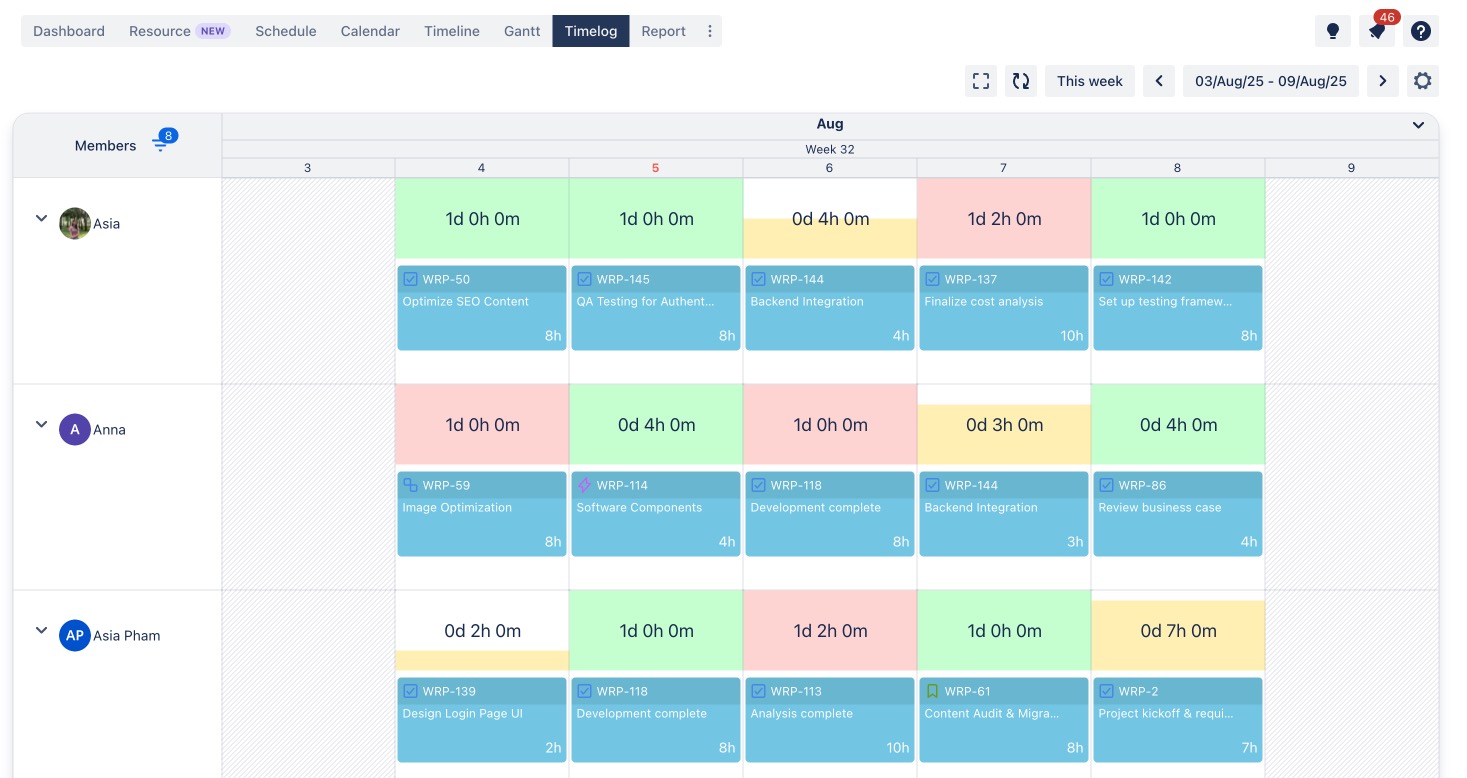Screen dimensions: 1467x778
Task: Switch to the Gantt tab
Action: (x=522, y=31)
